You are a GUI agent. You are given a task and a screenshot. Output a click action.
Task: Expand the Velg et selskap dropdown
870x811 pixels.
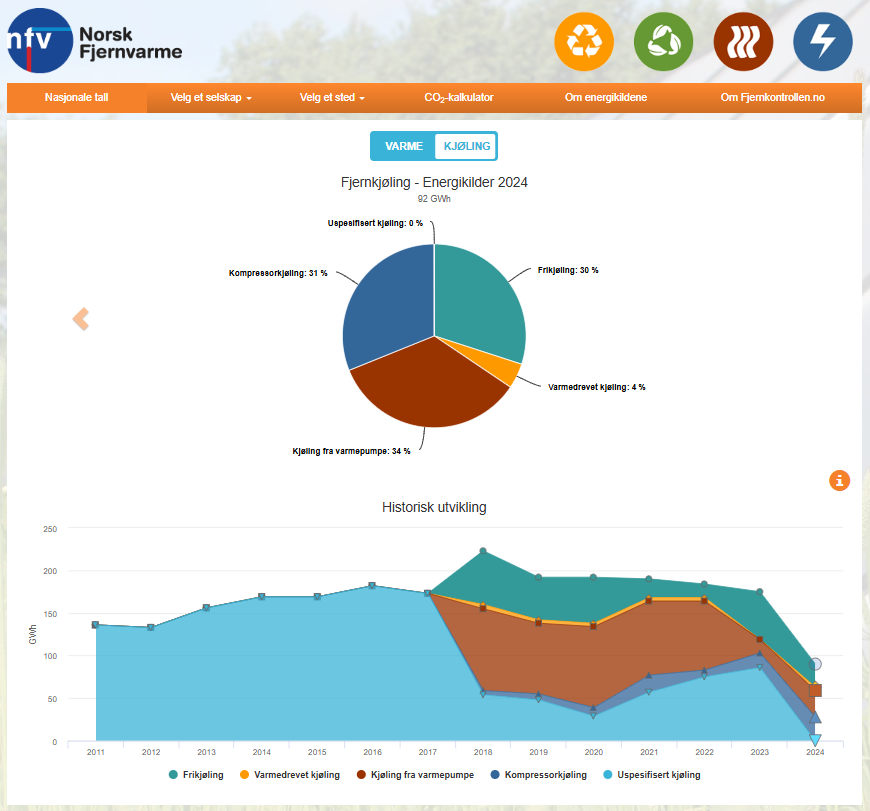211,98
